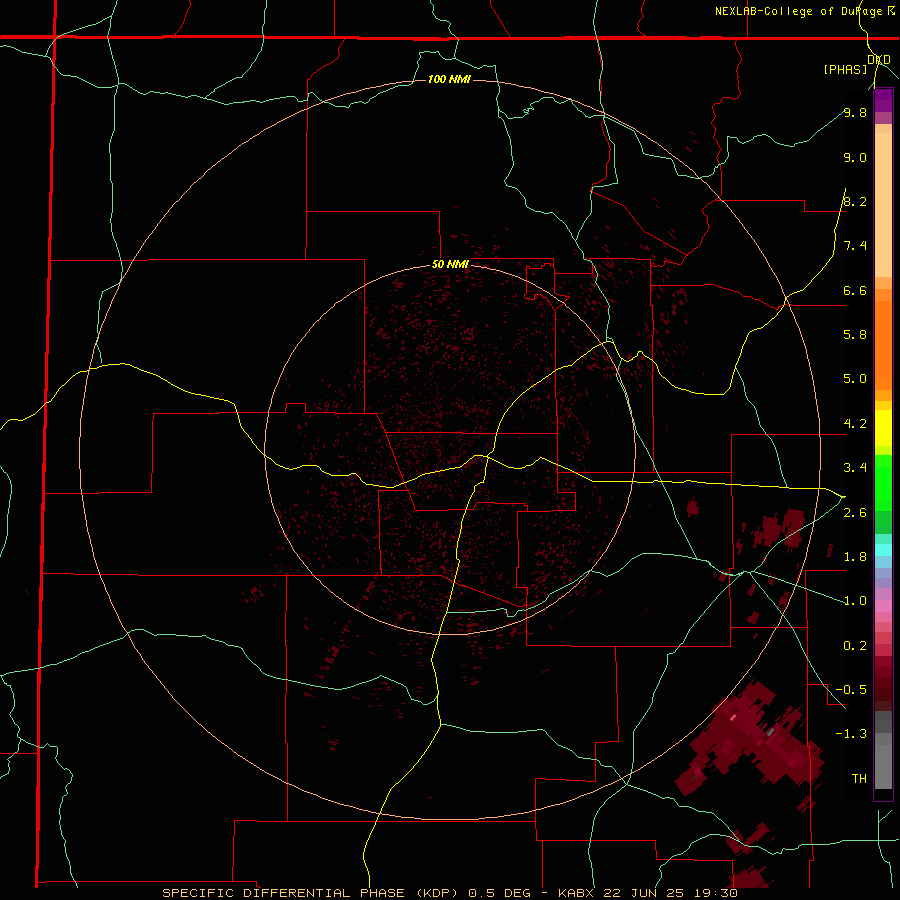Screen dimensions: 900x900
Task: Click the TH threshold label
Action: [x=859, y=778]
